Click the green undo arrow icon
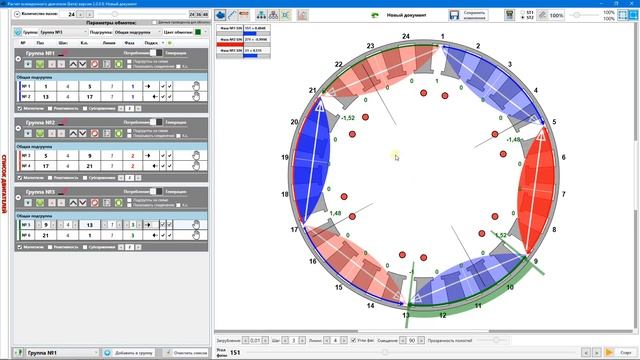The height and width of the screenshot is (360, 640). tap(375, 16)
